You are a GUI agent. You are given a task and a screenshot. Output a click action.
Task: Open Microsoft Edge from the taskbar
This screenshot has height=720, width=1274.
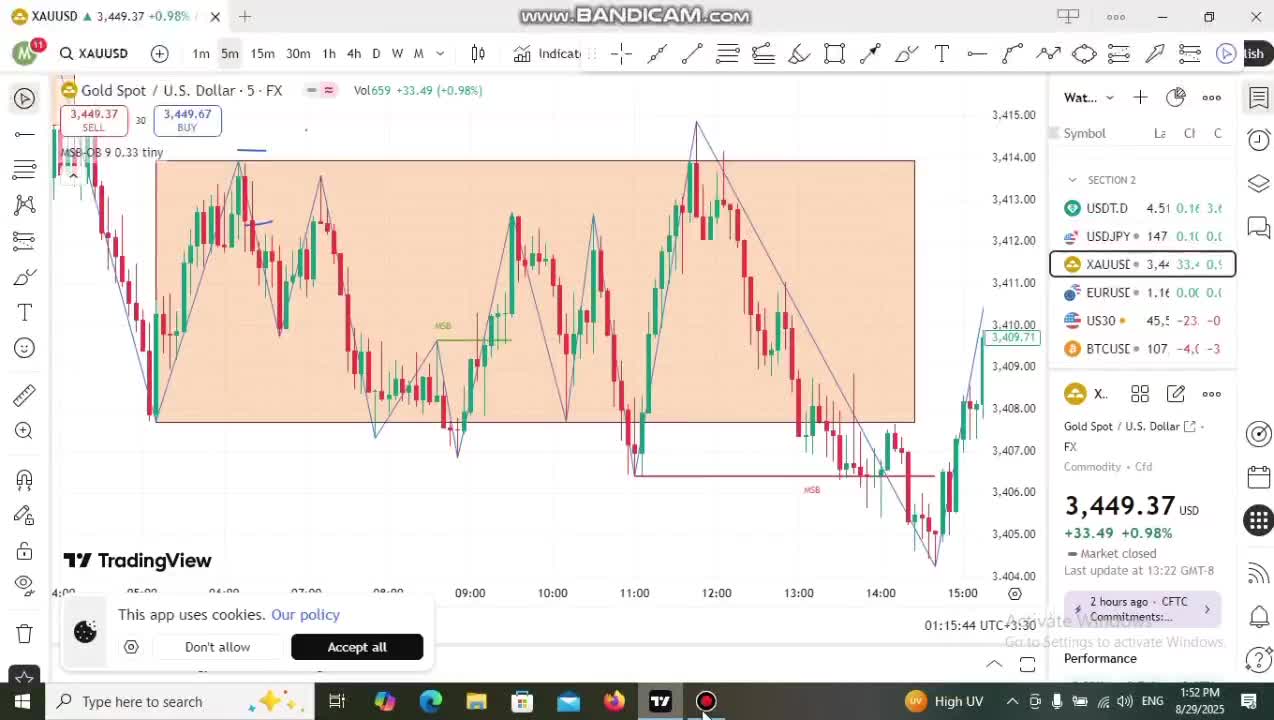click(x=430, y=701)
